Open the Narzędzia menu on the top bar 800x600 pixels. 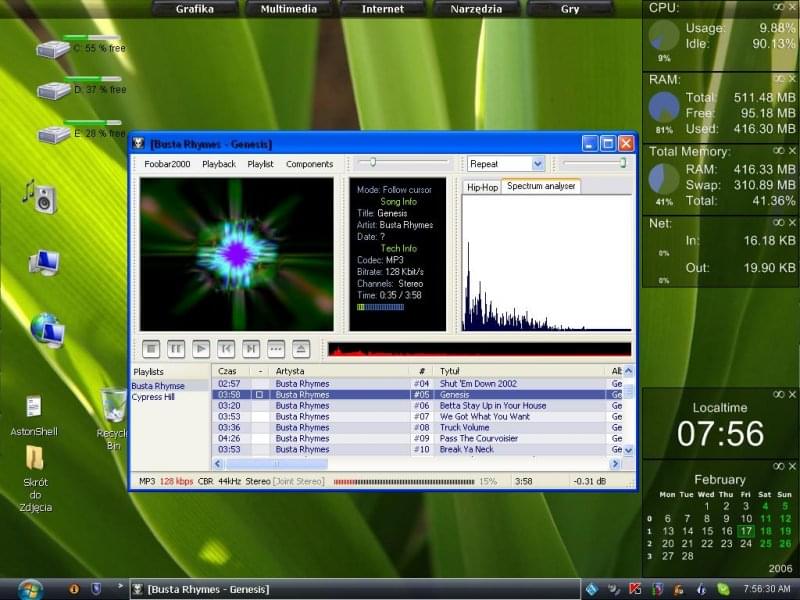[x=476, y=9]
